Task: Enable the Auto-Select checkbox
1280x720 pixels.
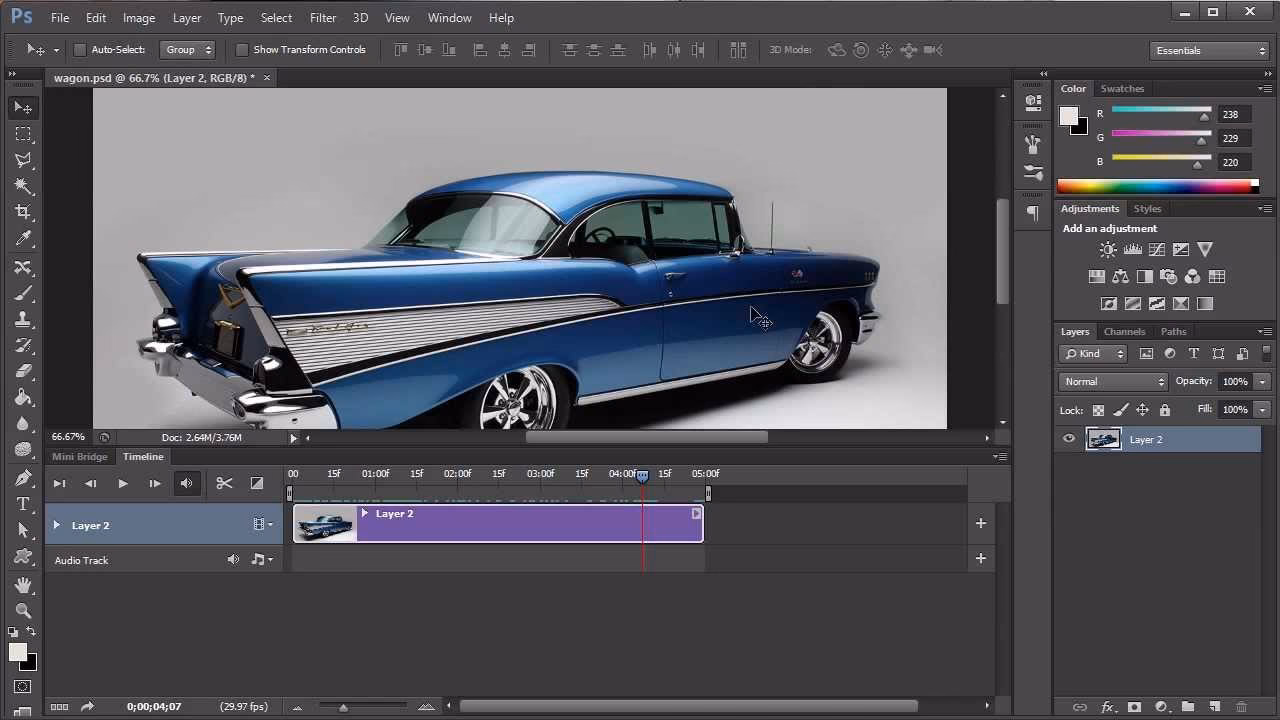Action: tap(80, 49)
